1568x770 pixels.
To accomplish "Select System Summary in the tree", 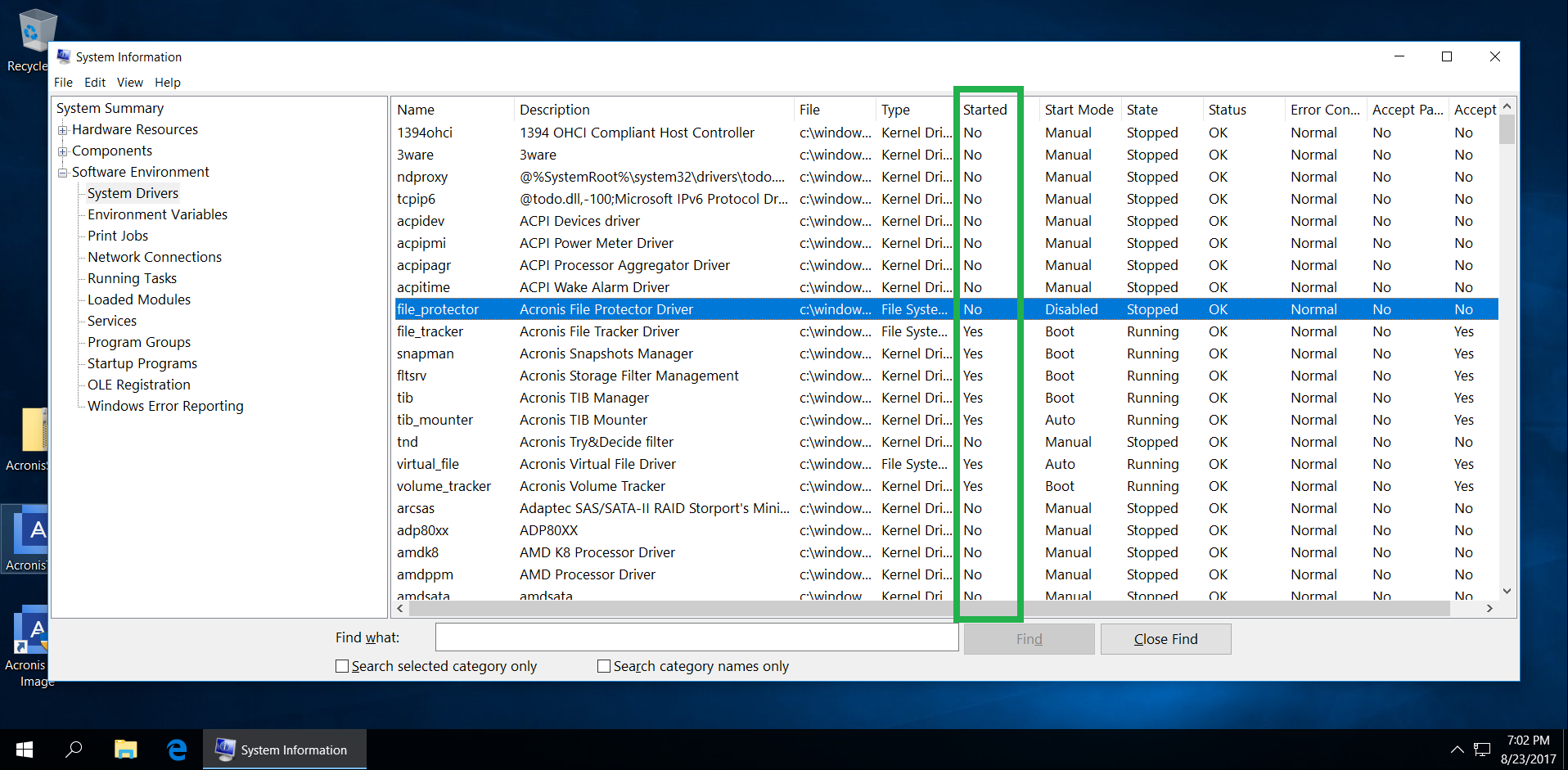I will click(x=110, y=108).
